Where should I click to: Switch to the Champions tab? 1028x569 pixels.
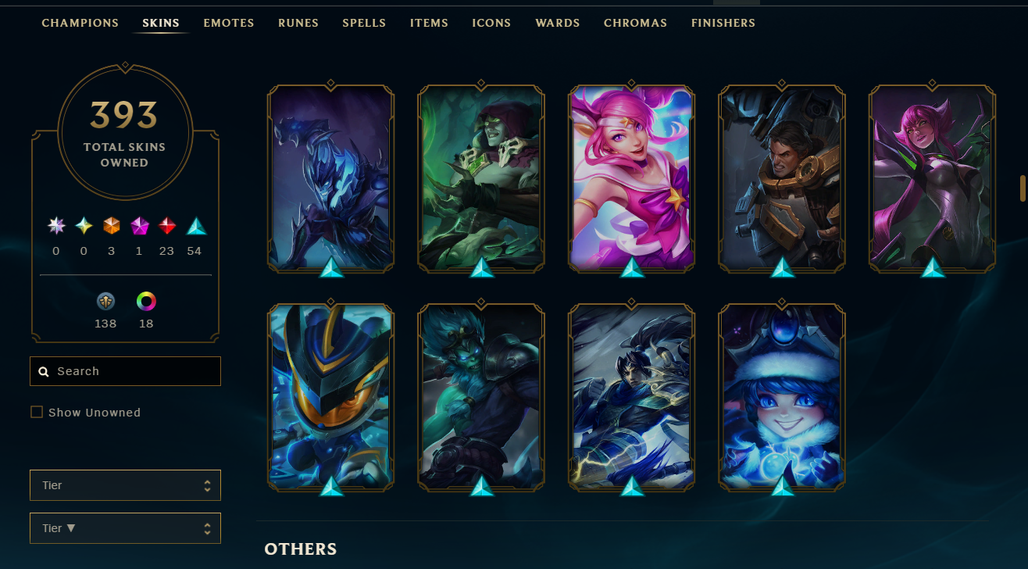click(x=80, y=23)
